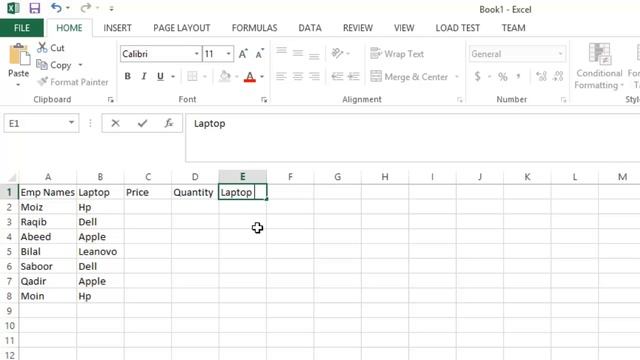Click the formula bar containing Laptop
This screenshot has width=640, height=360.
click(x=413, y=138)
